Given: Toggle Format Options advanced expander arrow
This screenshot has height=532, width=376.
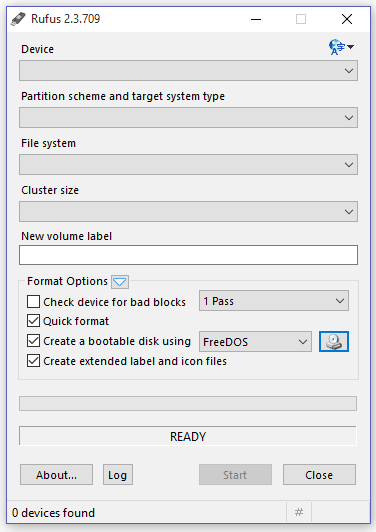Looking at the screenshot, I should (x=120, y=282).
